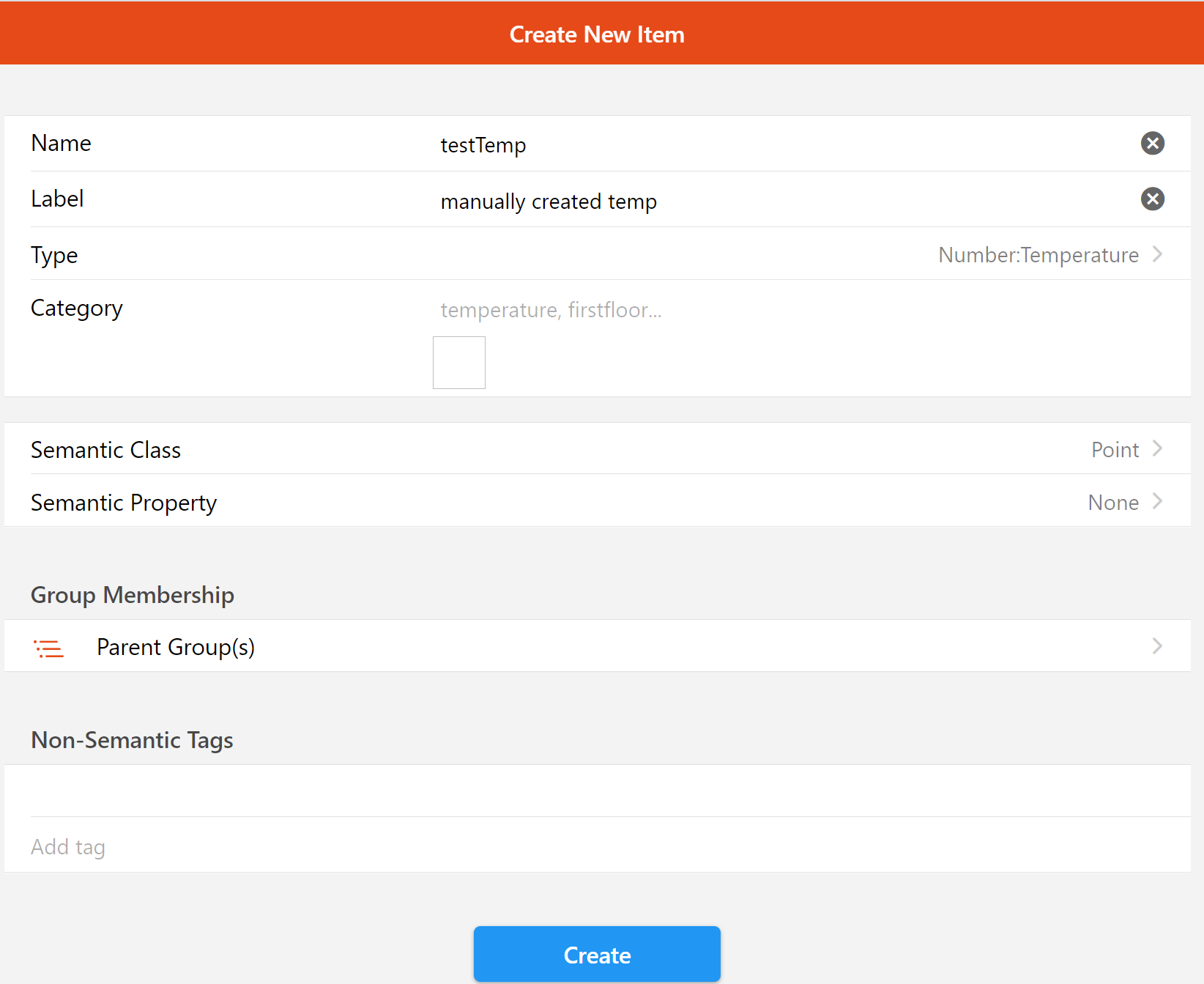Click the Group Membership section heading

pos(132,595)
